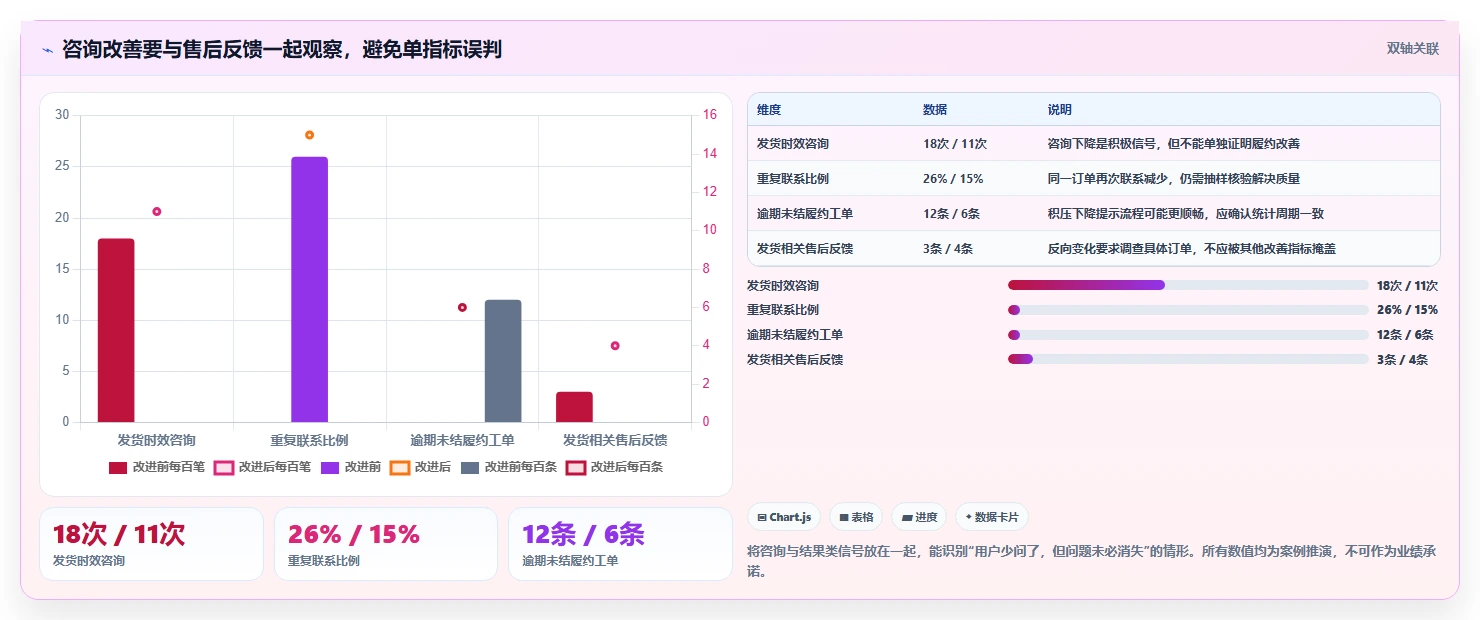
Task: Click the x-axis label 逾期未结履约工单
Action: pos(462,440)
